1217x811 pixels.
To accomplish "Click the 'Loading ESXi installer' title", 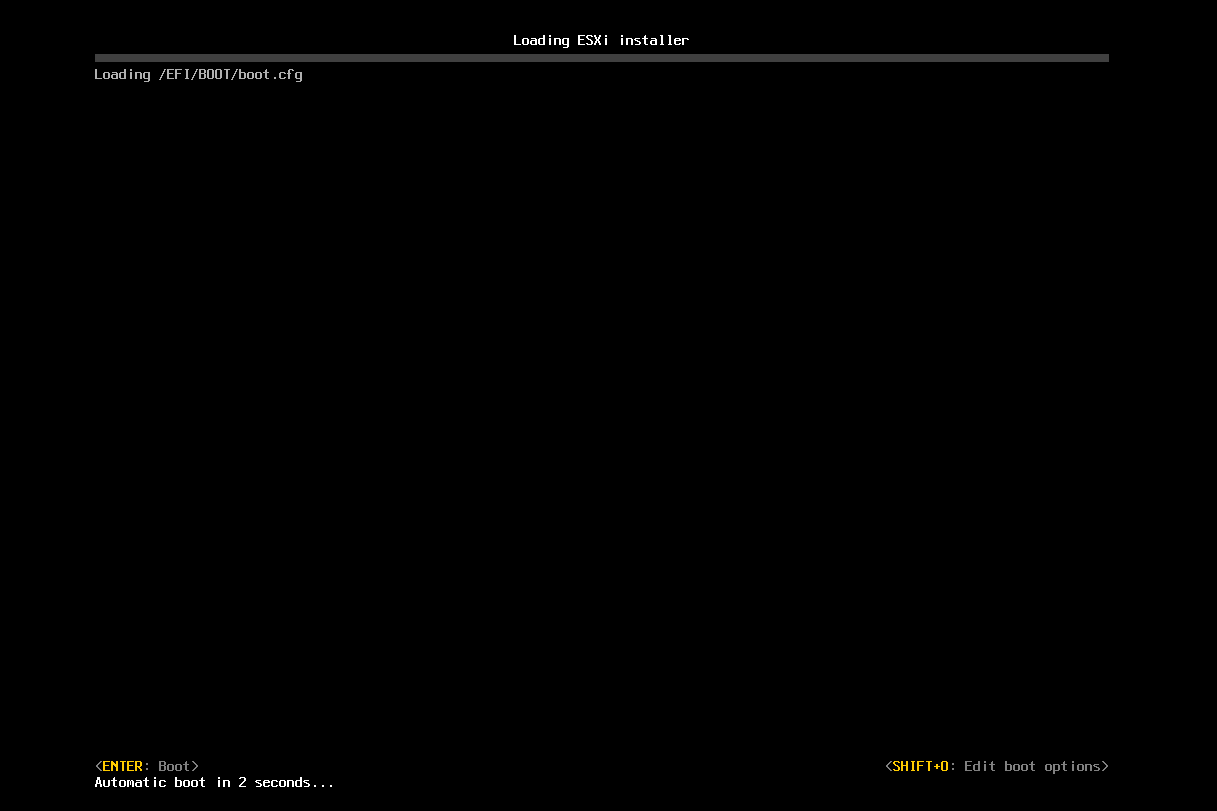I will (601, 40).
